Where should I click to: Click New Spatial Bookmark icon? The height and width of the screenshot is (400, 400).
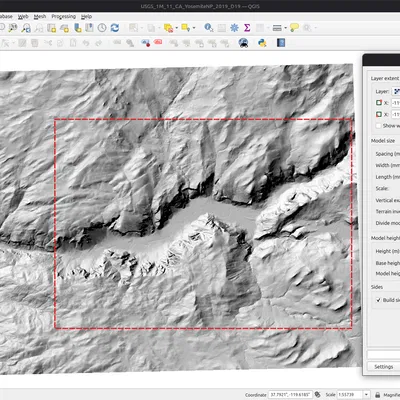pos(77,28)
